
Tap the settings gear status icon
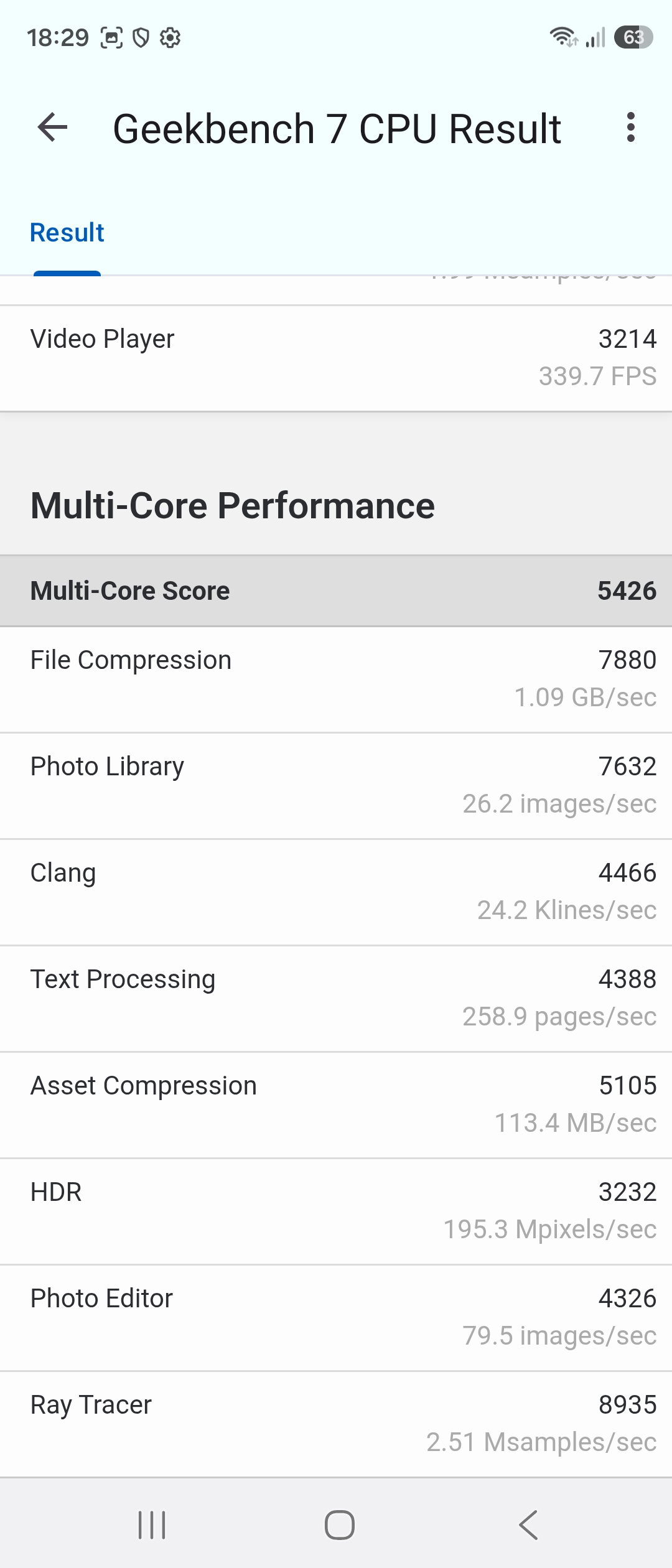[170, 38]
